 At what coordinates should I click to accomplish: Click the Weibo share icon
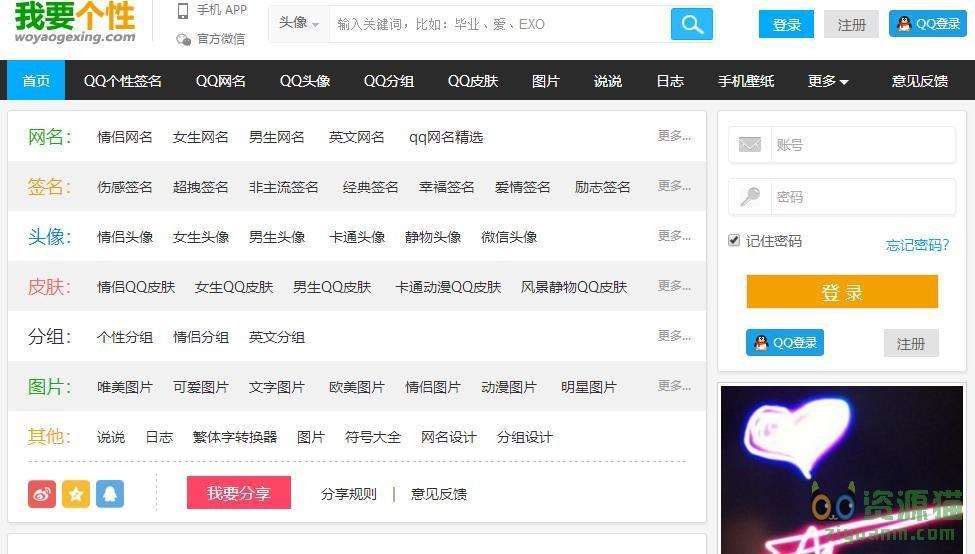[x=42, y=494]
